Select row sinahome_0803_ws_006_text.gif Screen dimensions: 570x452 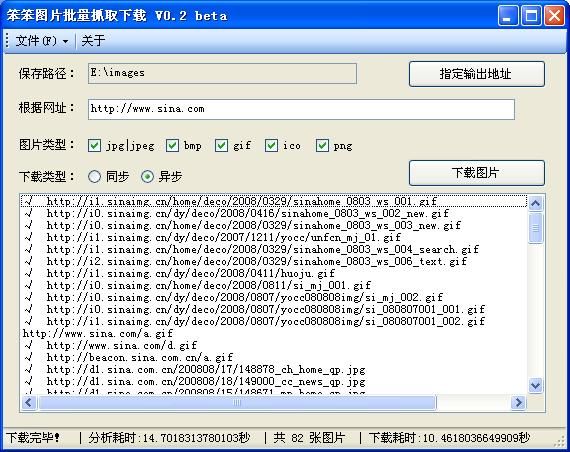[274, 261]
